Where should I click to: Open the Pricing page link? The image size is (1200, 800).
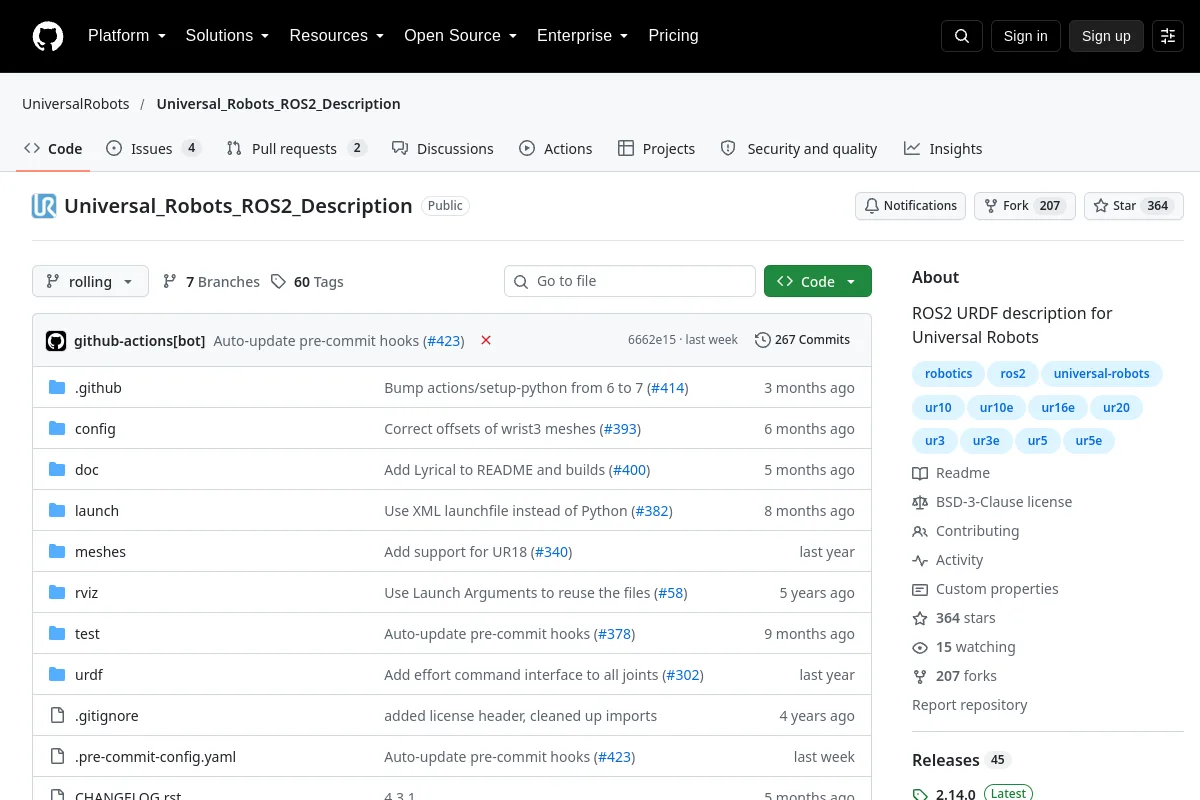pos(674,36)
